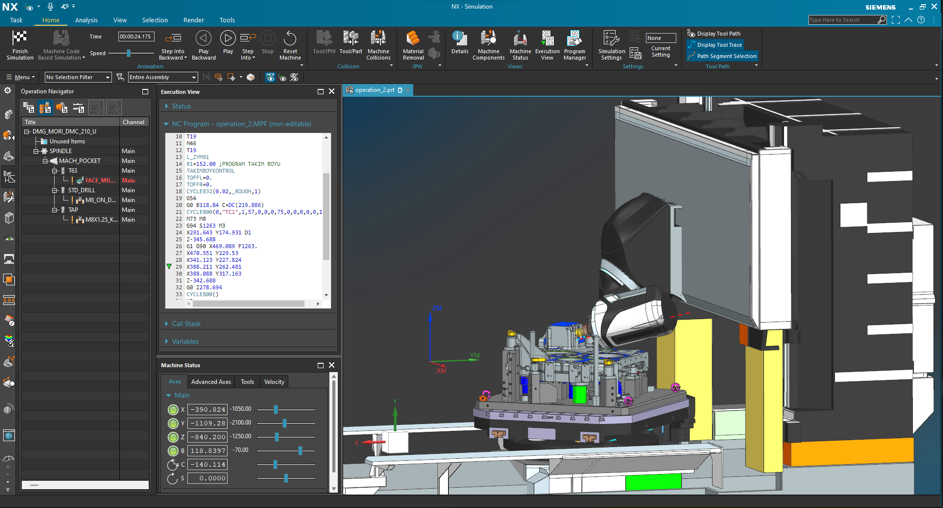The height and width of the screenshot is (508, 943).
Task: Select the FACE_MIL operation in the navigator
Action: coord(100,180)
